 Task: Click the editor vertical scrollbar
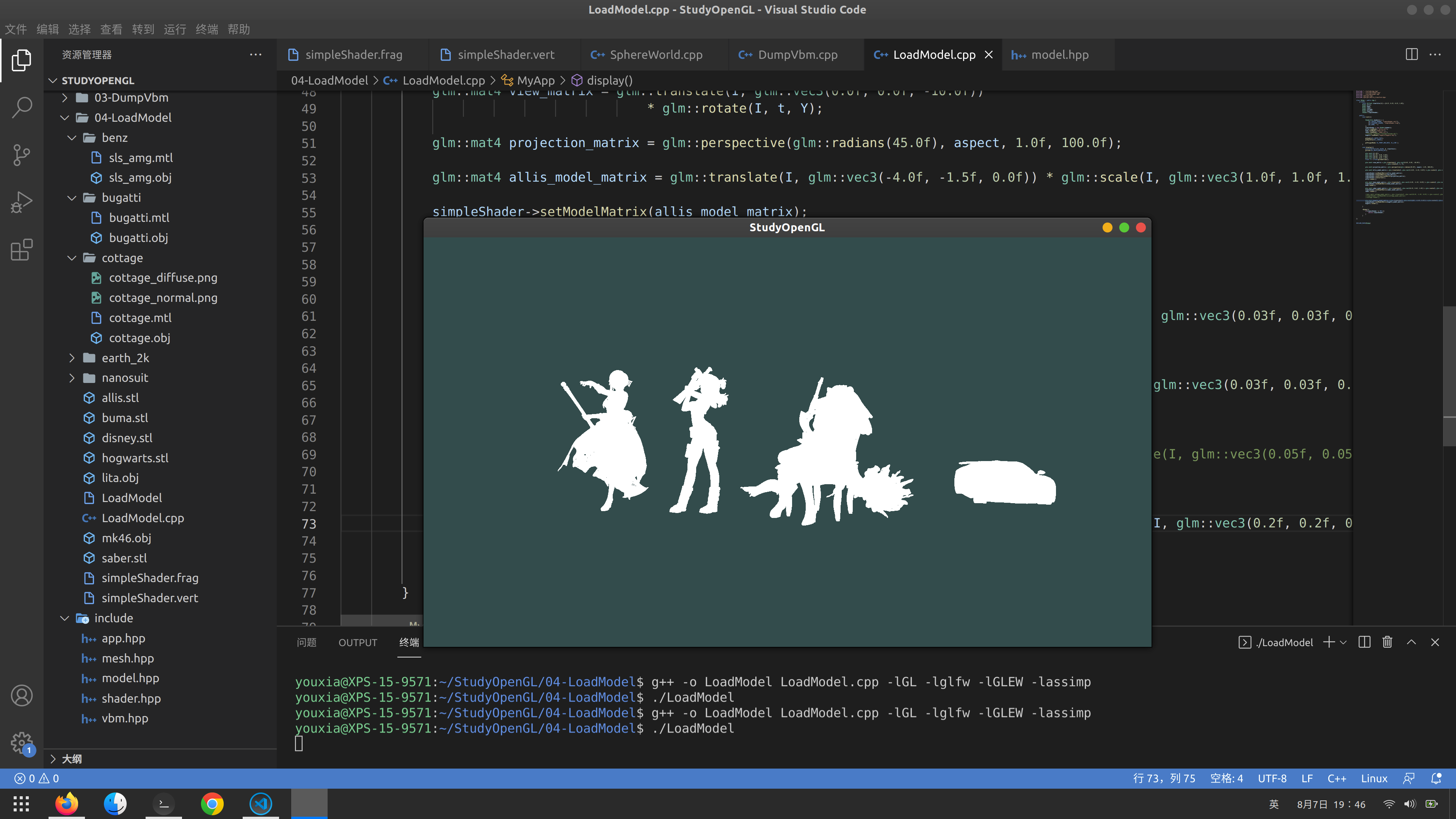(x=1450, y=376)
